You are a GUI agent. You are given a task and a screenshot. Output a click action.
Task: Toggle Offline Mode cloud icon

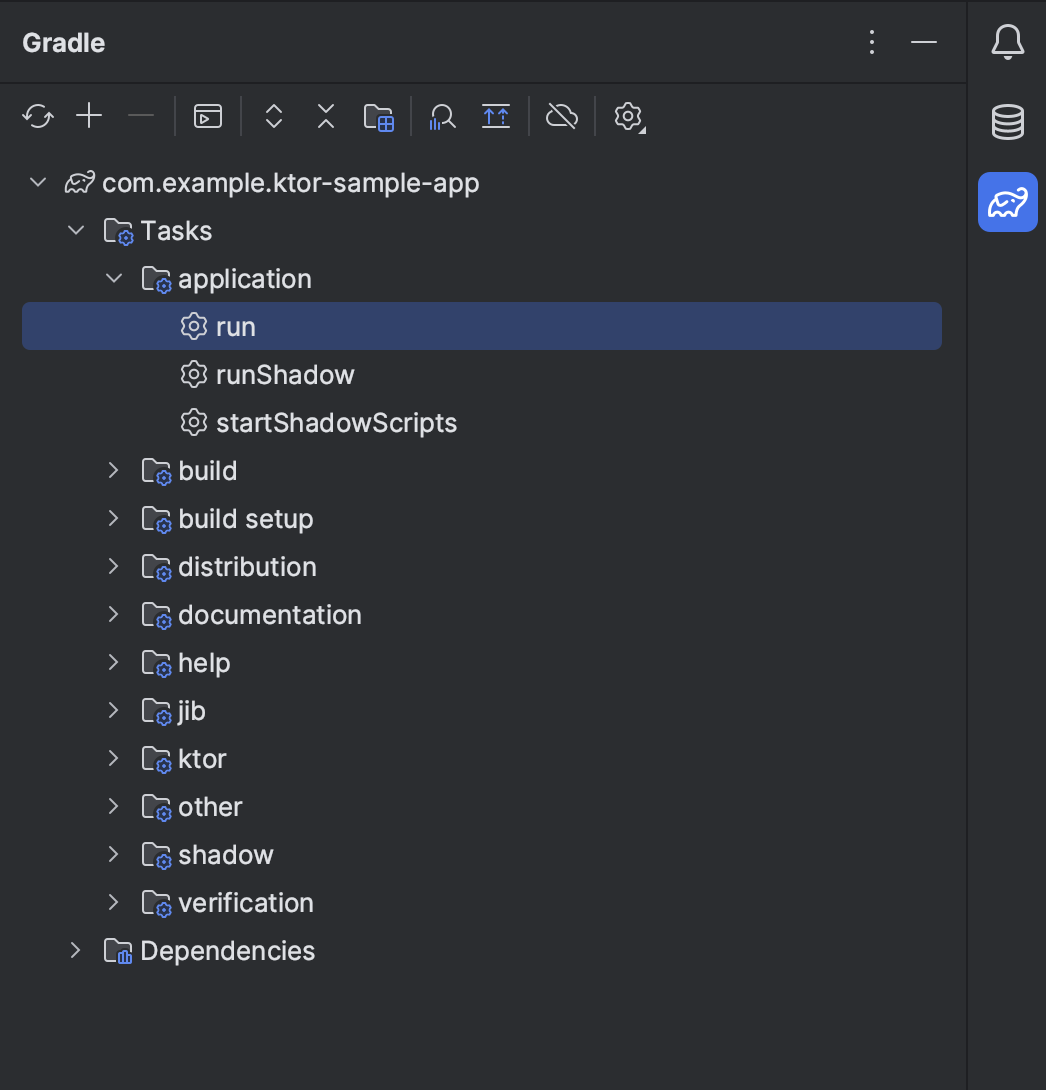tap(562, 116)
